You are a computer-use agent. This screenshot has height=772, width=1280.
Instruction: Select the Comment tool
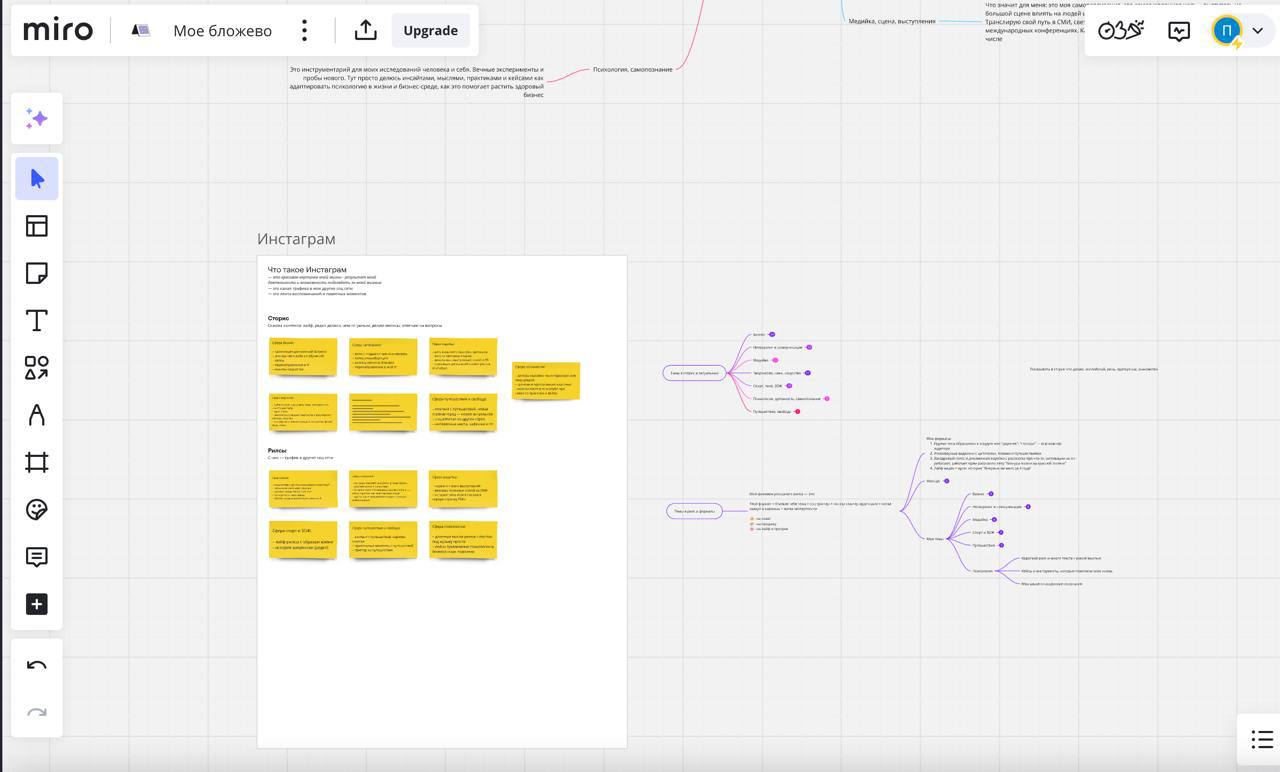coord(37,557)
